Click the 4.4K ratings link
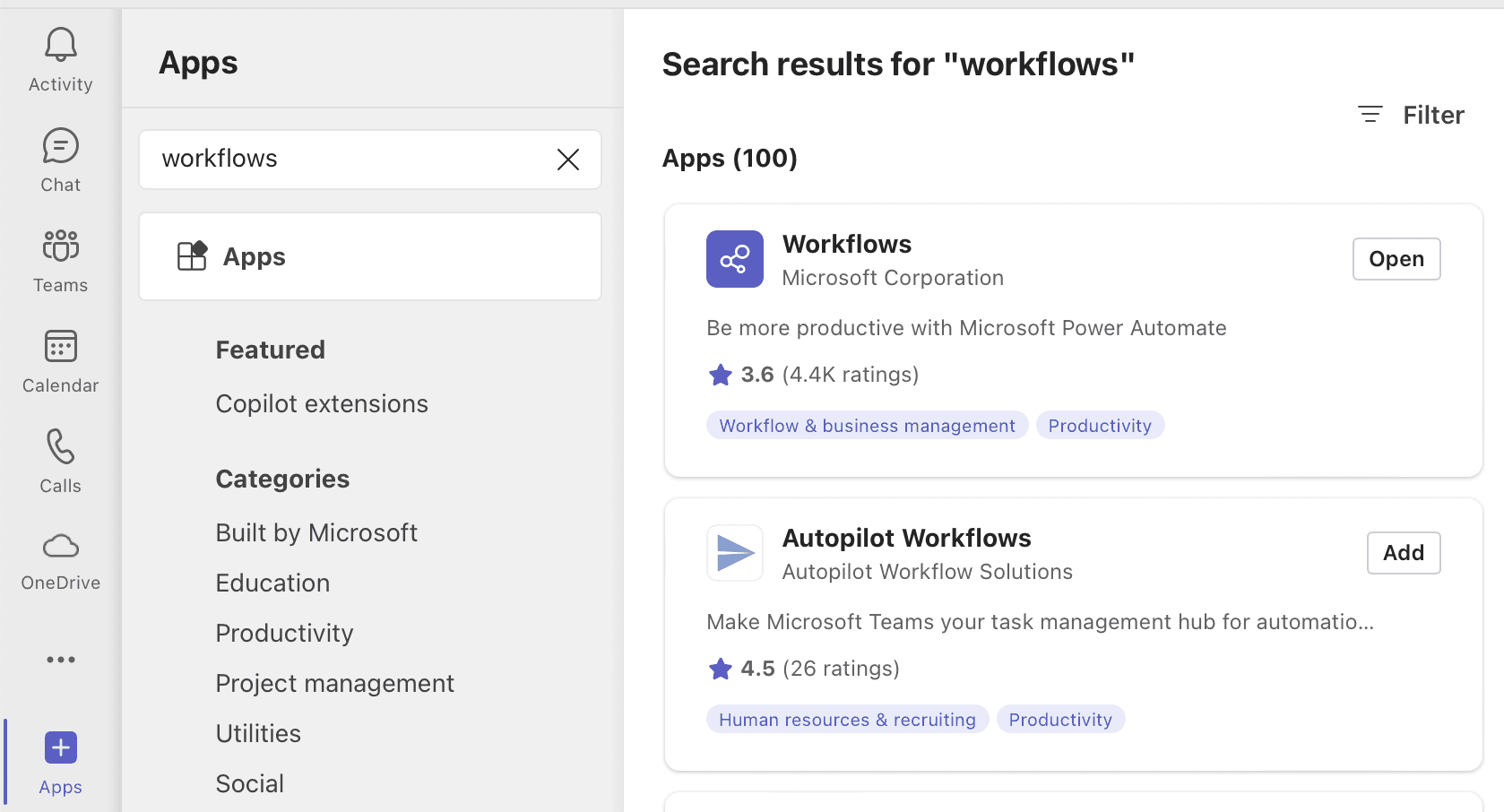This screenshot has width=1504, height=812. [x=850, y=375]
